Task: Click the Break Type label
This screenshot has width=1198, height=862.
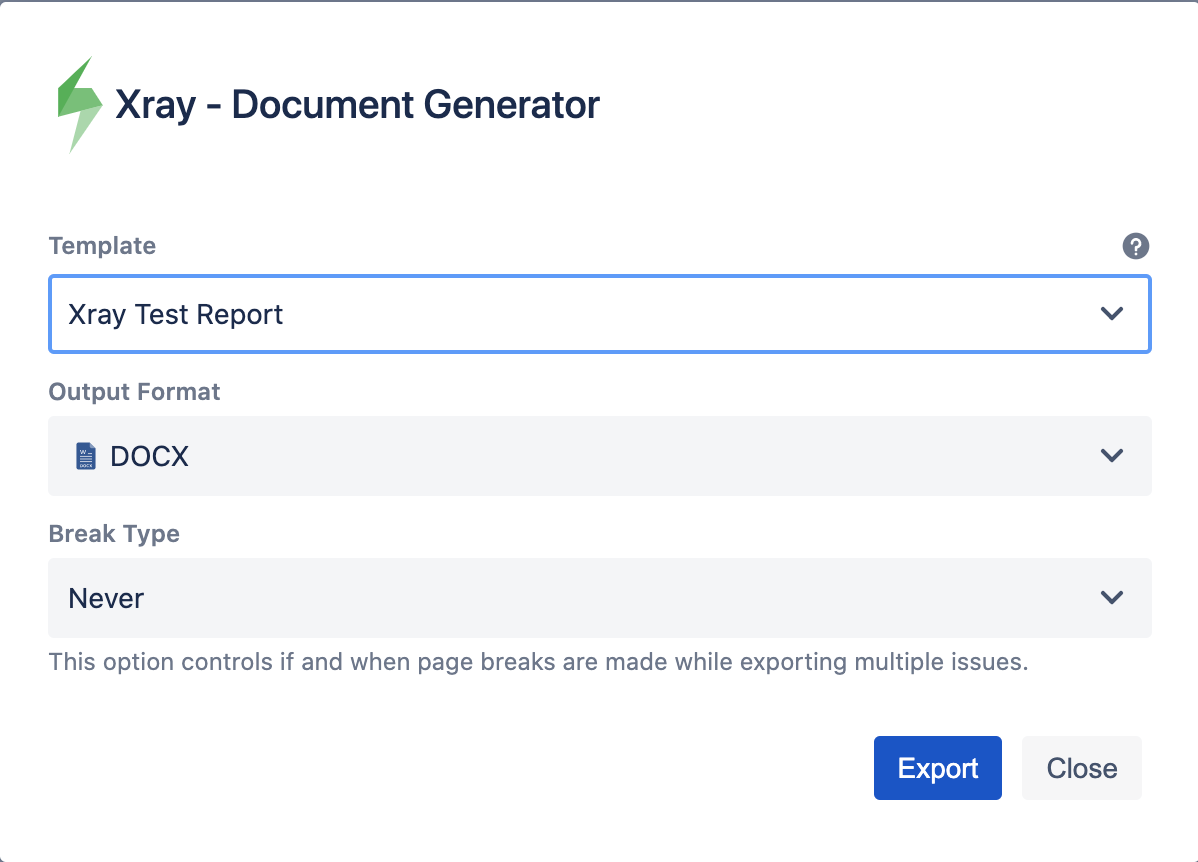Action: coord(115,533)
